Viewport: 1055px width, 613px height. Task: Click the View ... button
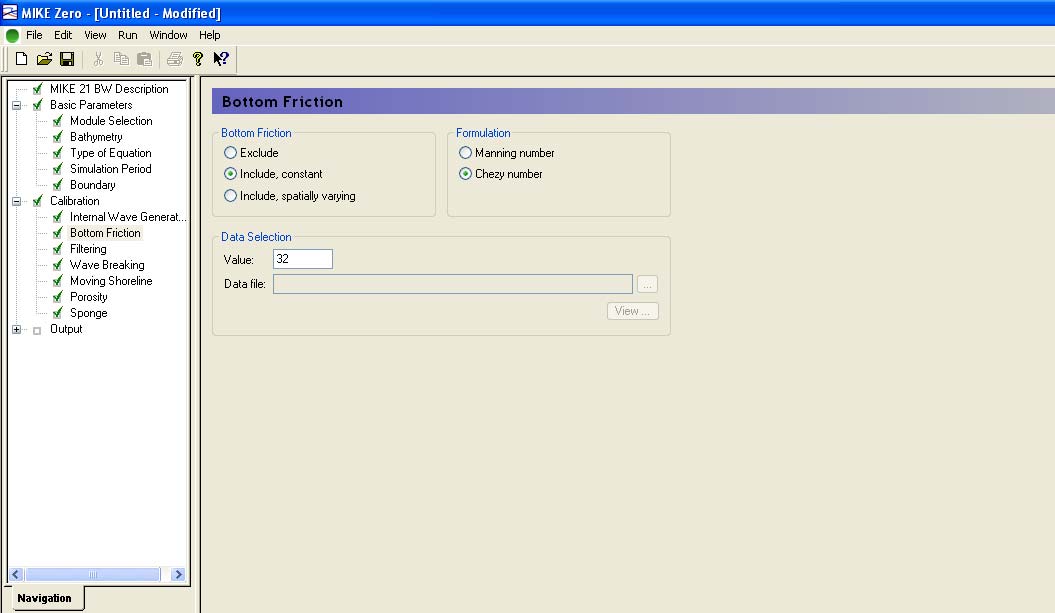click(x=632, y=311)
